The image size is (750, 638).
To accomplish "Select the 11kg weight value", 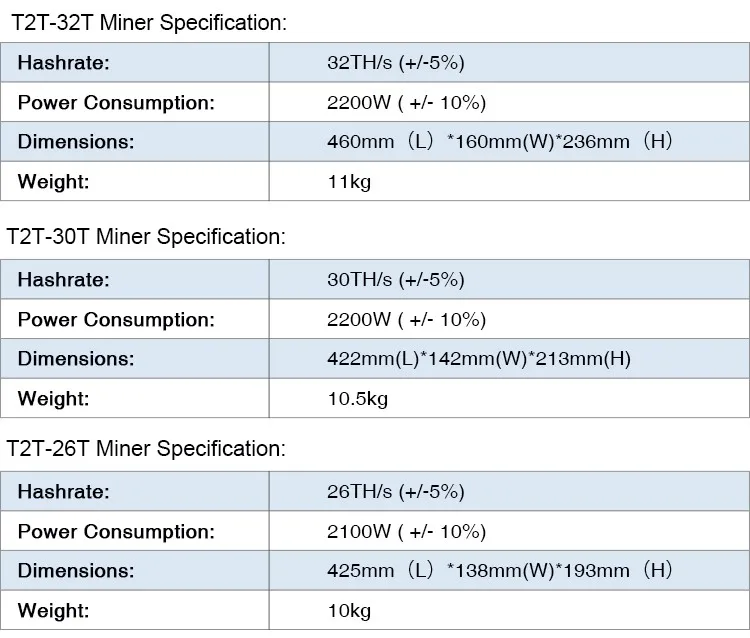I will pyautogui.click(x=349, y=181).
